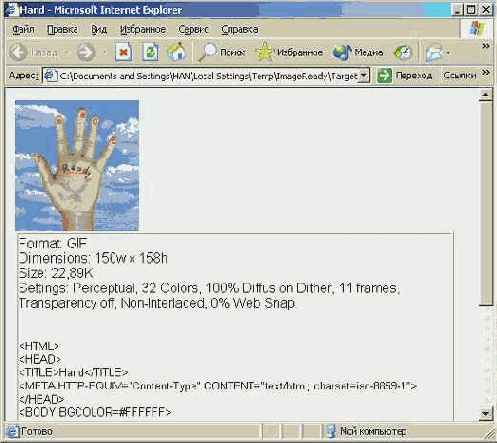
Task: Click the Refresh page icon
Action: pos(150,52)
